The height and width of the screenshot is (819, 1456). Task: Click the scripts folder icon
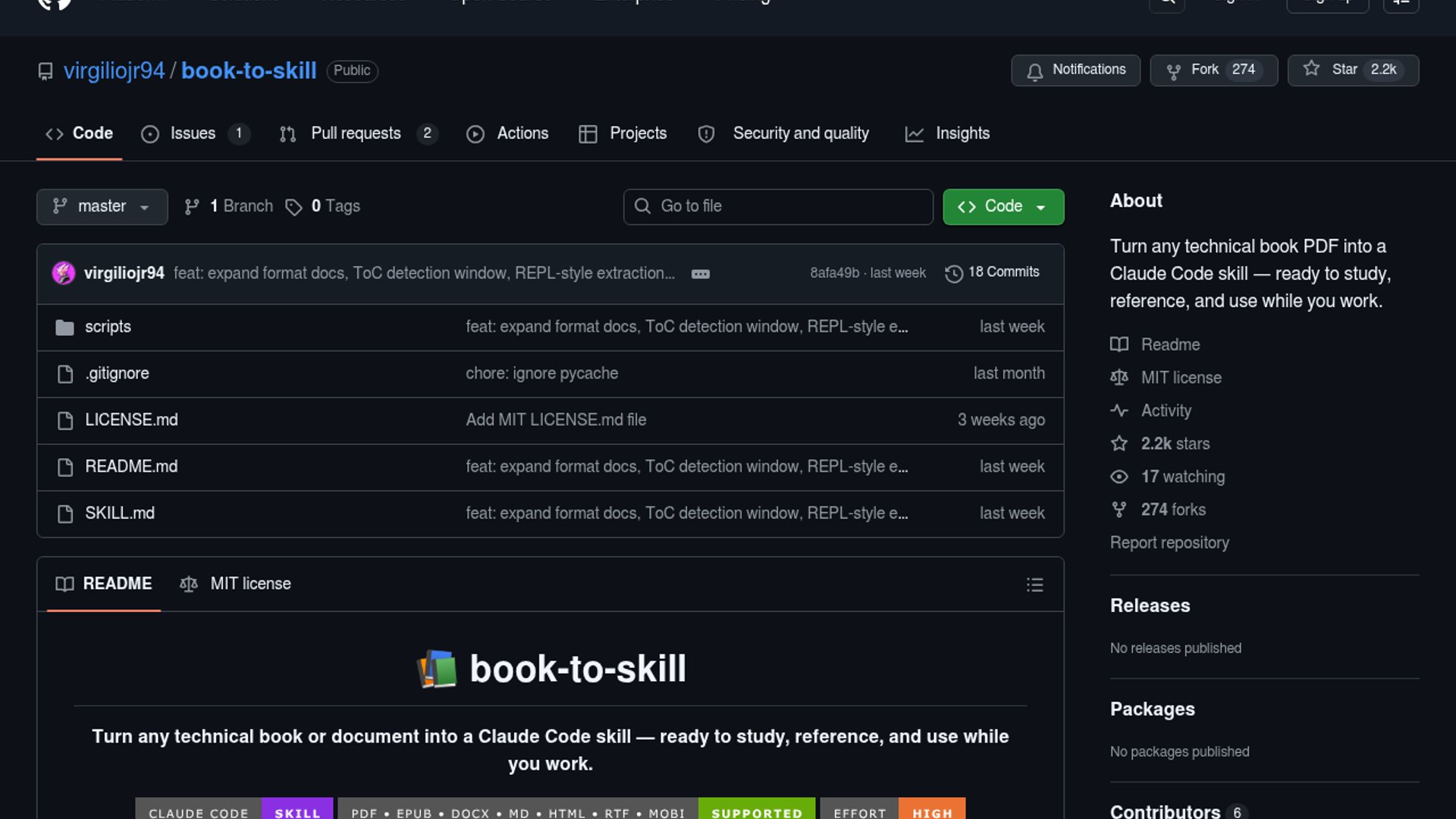coord(64,328)
